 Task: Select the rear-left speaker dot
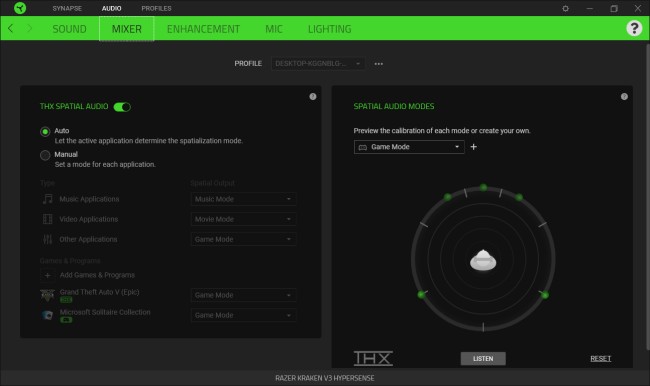421,295
